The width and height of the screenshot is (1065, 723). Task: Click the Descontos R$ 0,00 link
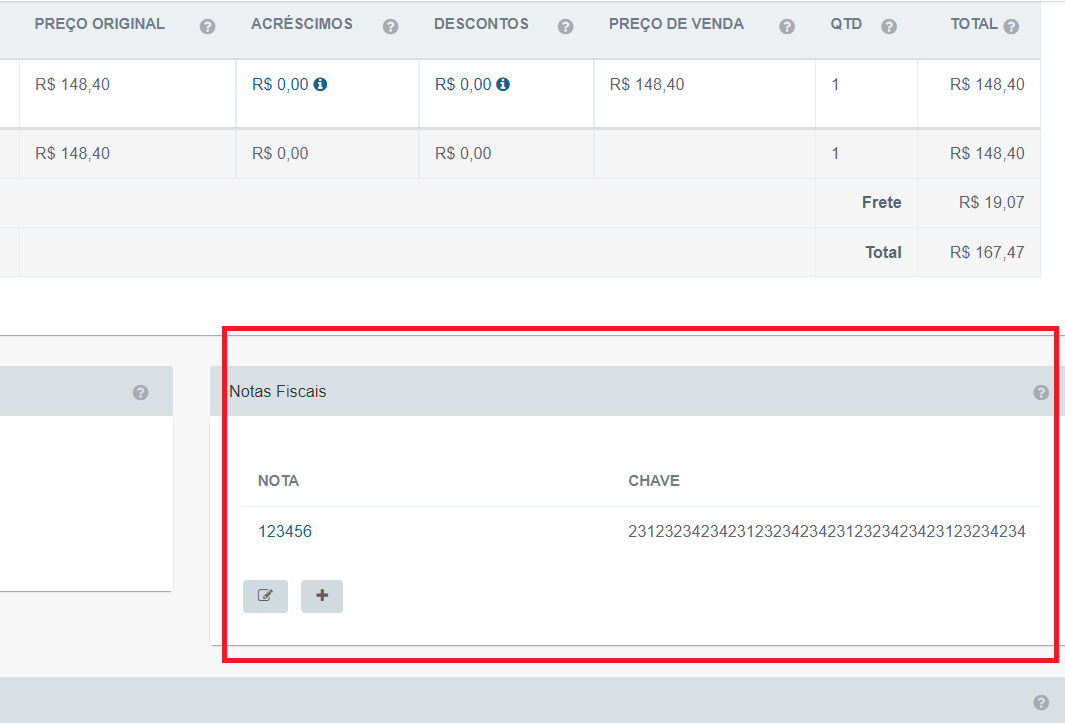point(463,84)
